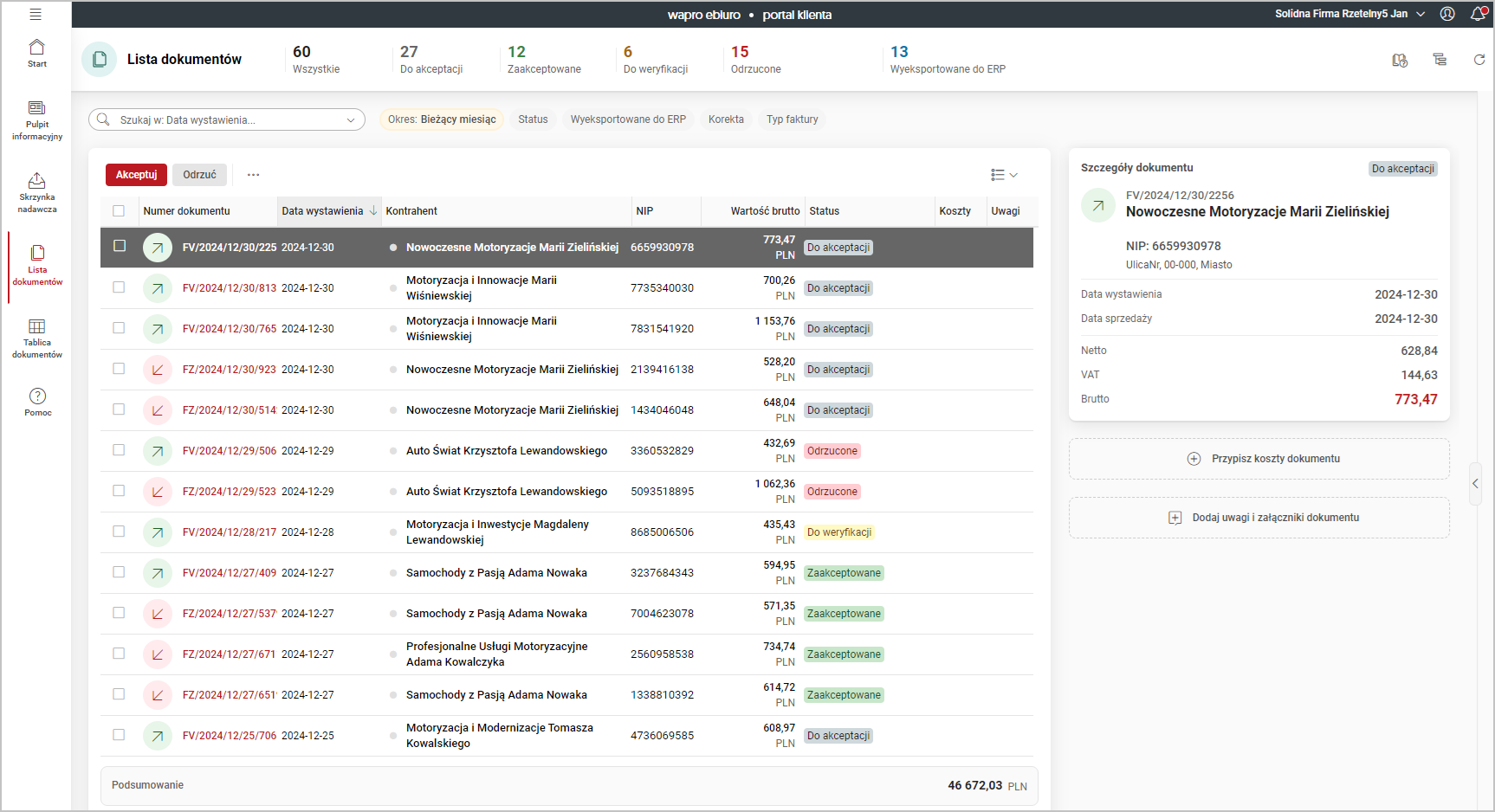Open the more actions ellipsis menu

pyautogui.click(x=253, y=175)
